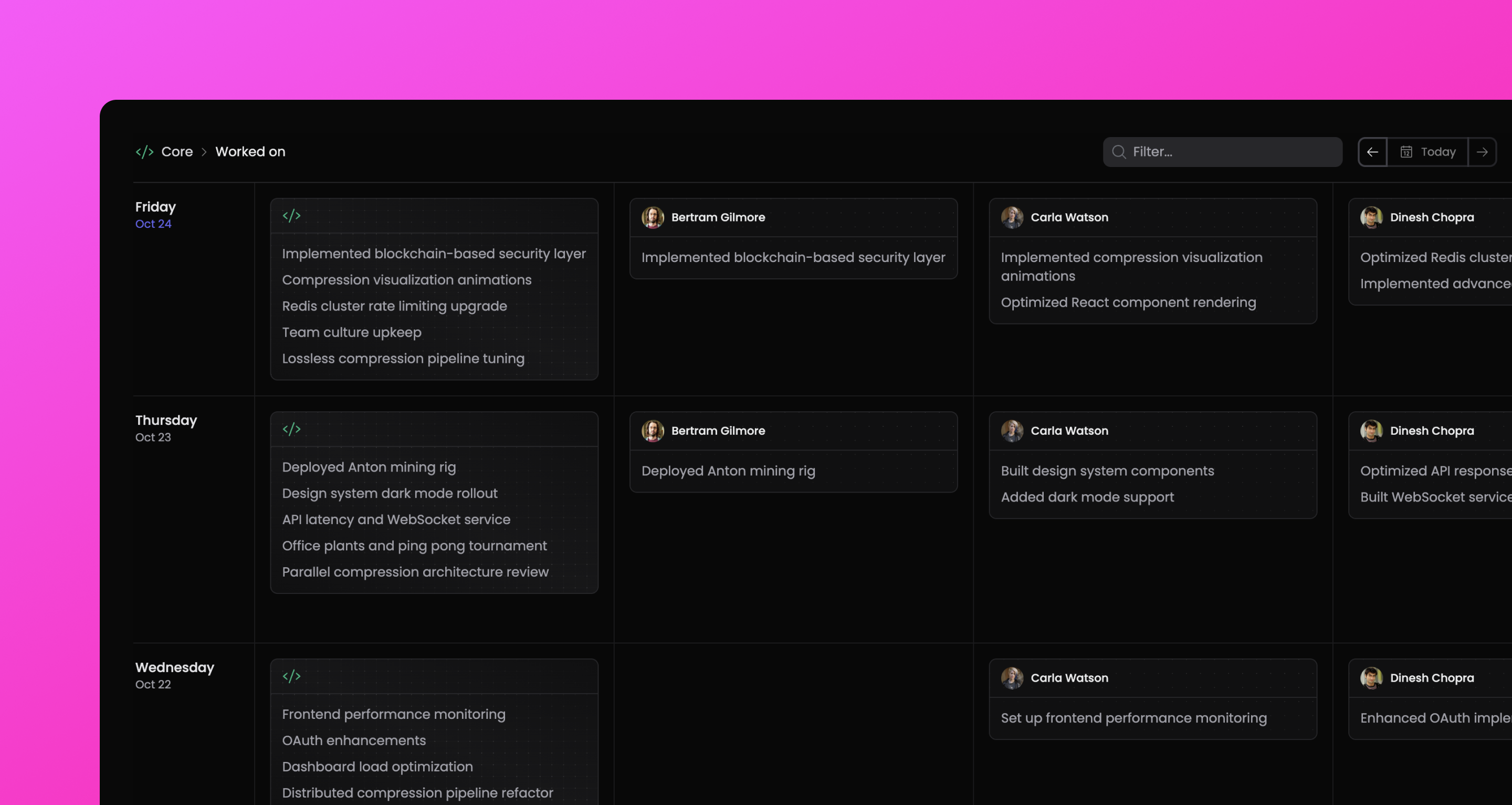Viewport: 1512px width, 805px height.
Task: Open the Core breadcrumb item
Action: (177, 152)
